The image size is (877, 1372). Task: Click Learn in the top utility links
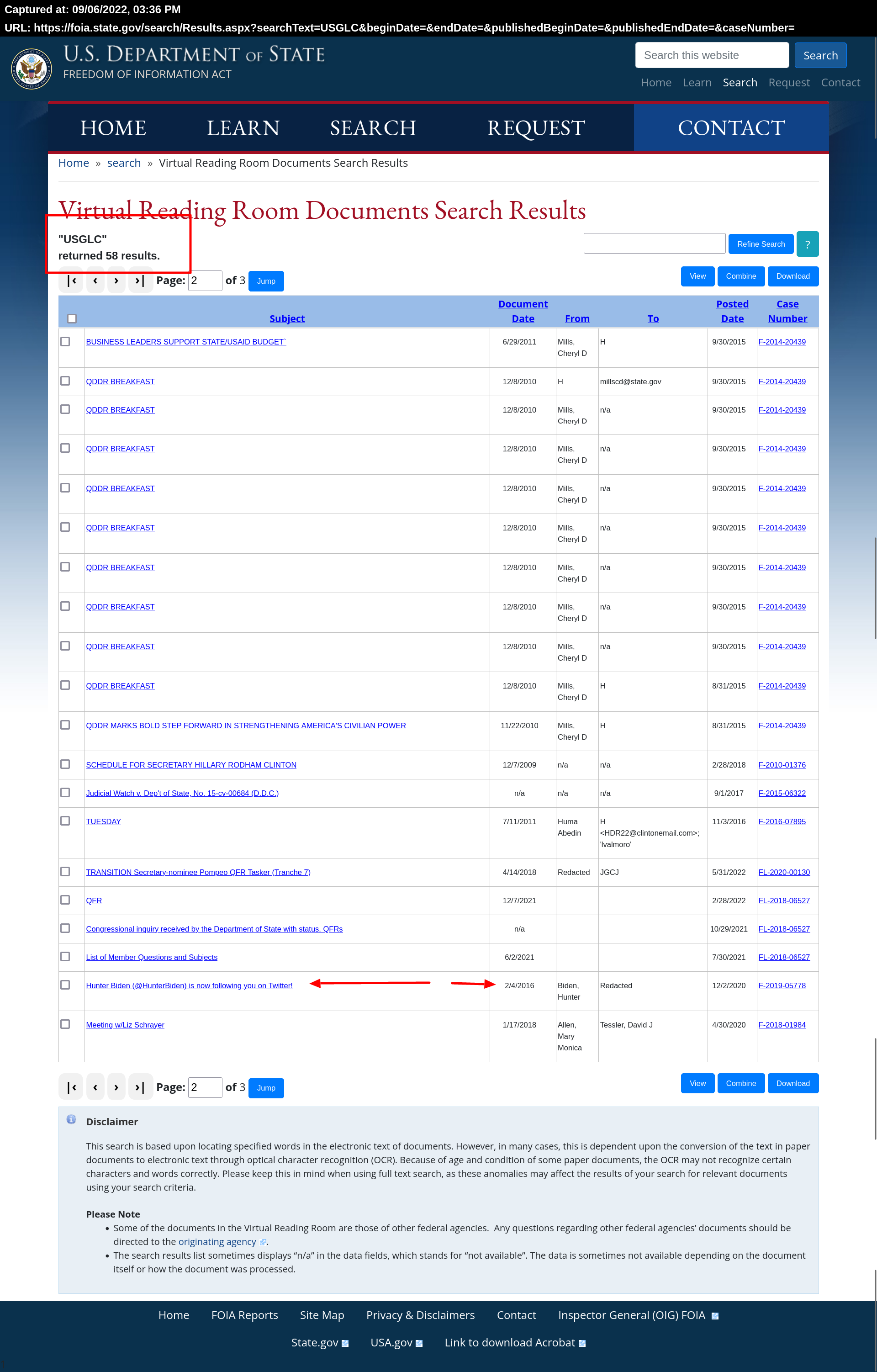coord(697,83)
